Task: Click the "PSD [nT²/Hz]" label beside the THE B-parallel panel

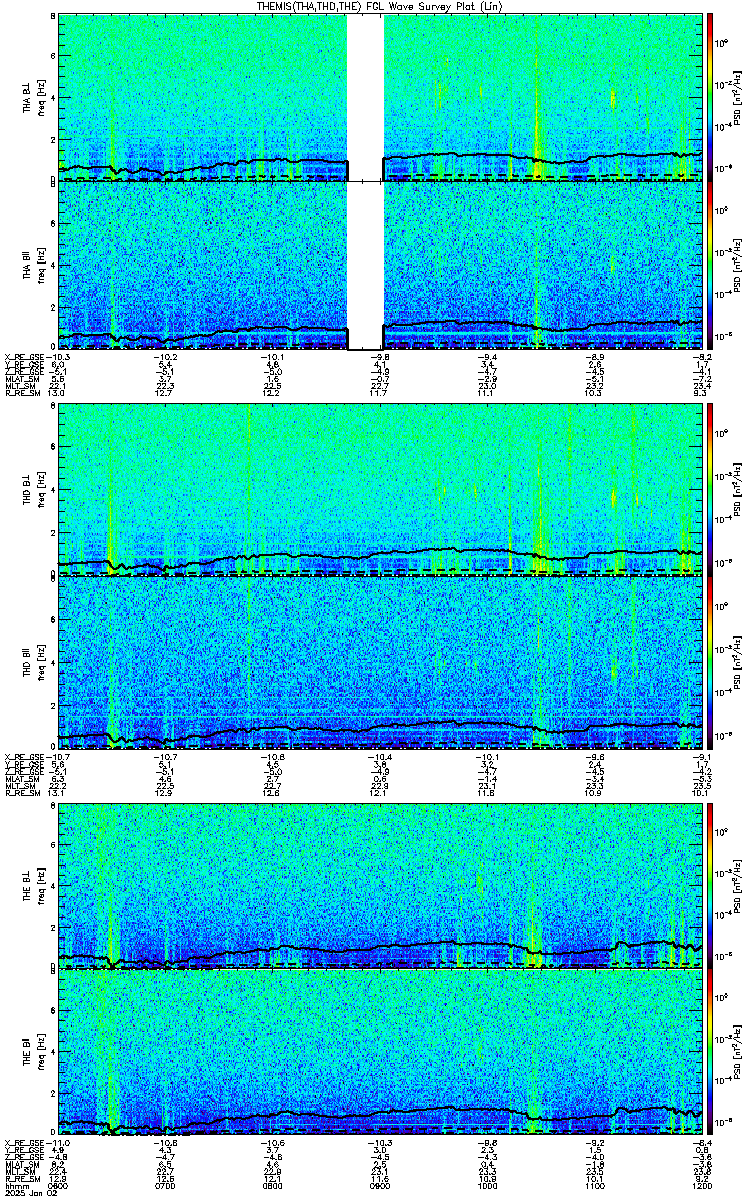Action: click(x=737, y=1054)
